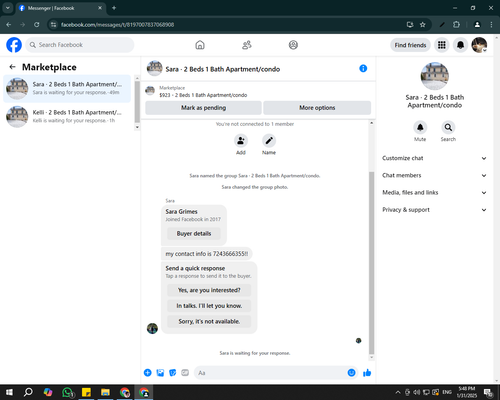The width and height of the screenshot is (500, 400).
Task: Open a new browser tab
Action: (114, 8)
